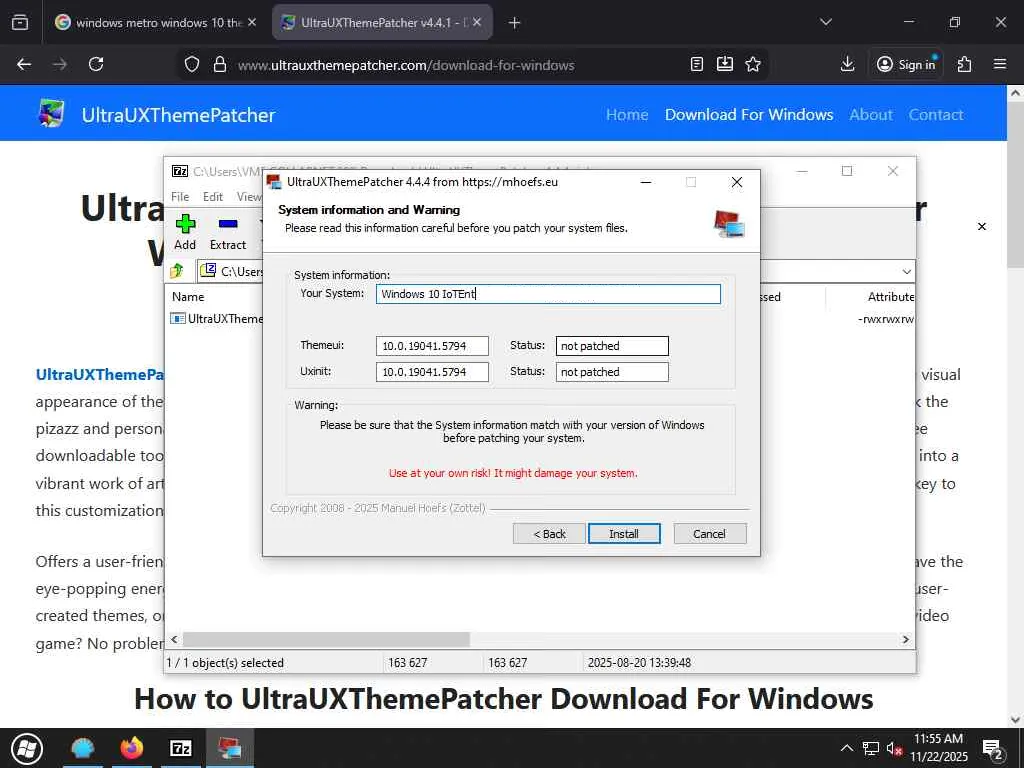
Task: Open Firefox from the taskbar
Action: (x=132, y=748)
